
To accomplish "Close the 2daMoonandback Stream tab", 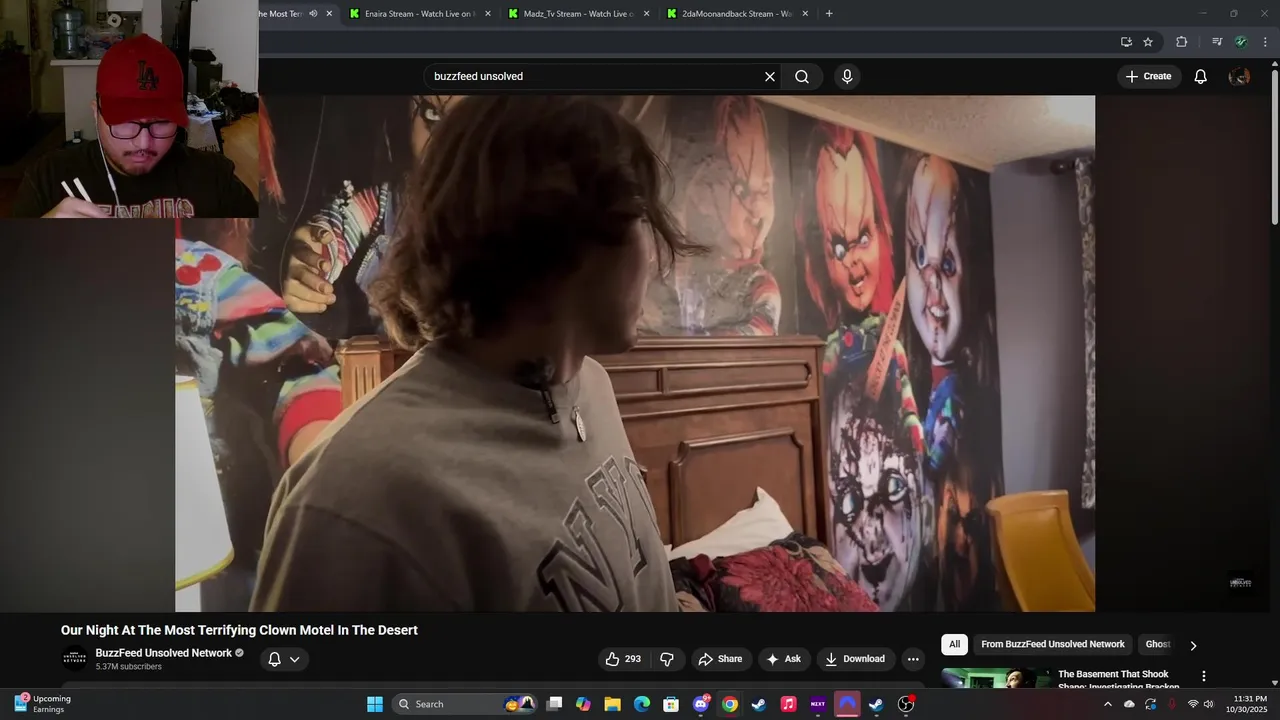I will pos(805,14).
